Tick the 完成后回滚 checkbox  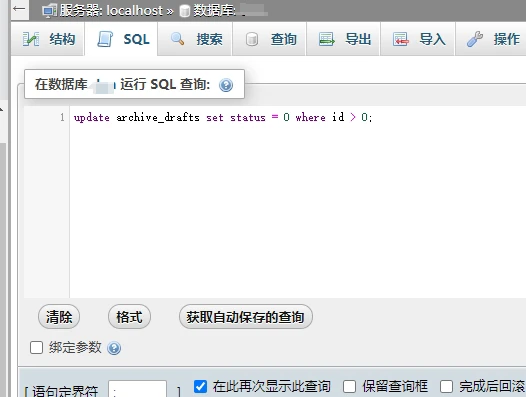click(x=446, y=386)
